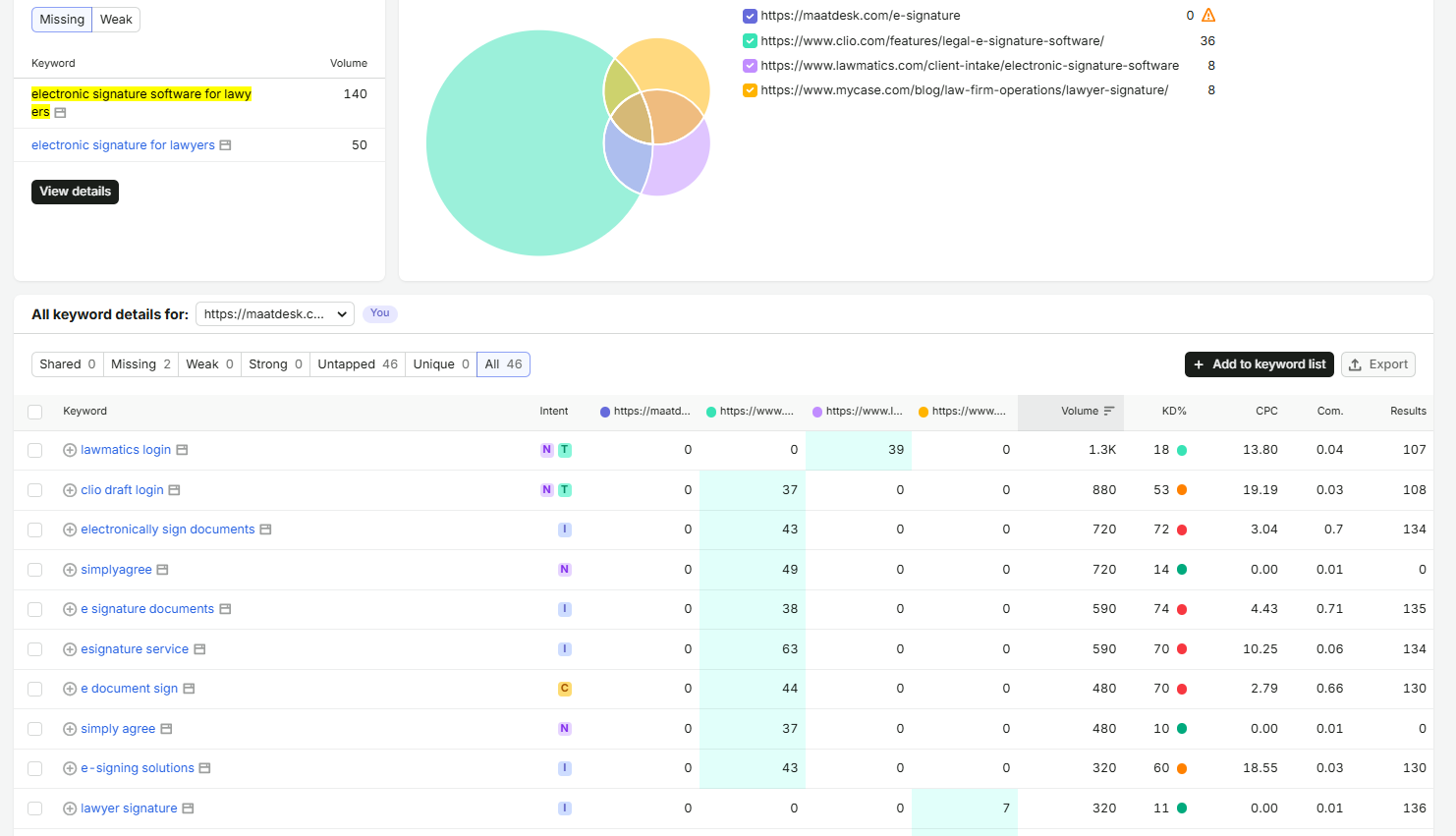Click the plus icon before lawmatics login

click(70, 450)
